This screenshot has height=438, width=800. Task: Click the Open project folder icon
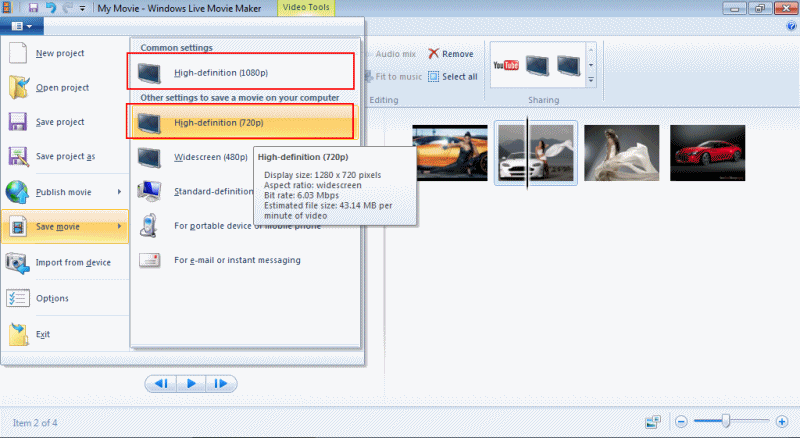18,87
